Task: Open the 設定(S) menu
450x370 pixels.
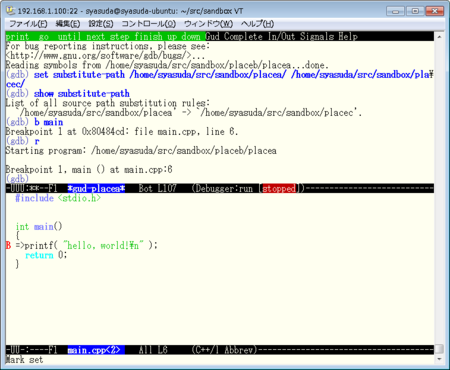Action: pos(101,24)
